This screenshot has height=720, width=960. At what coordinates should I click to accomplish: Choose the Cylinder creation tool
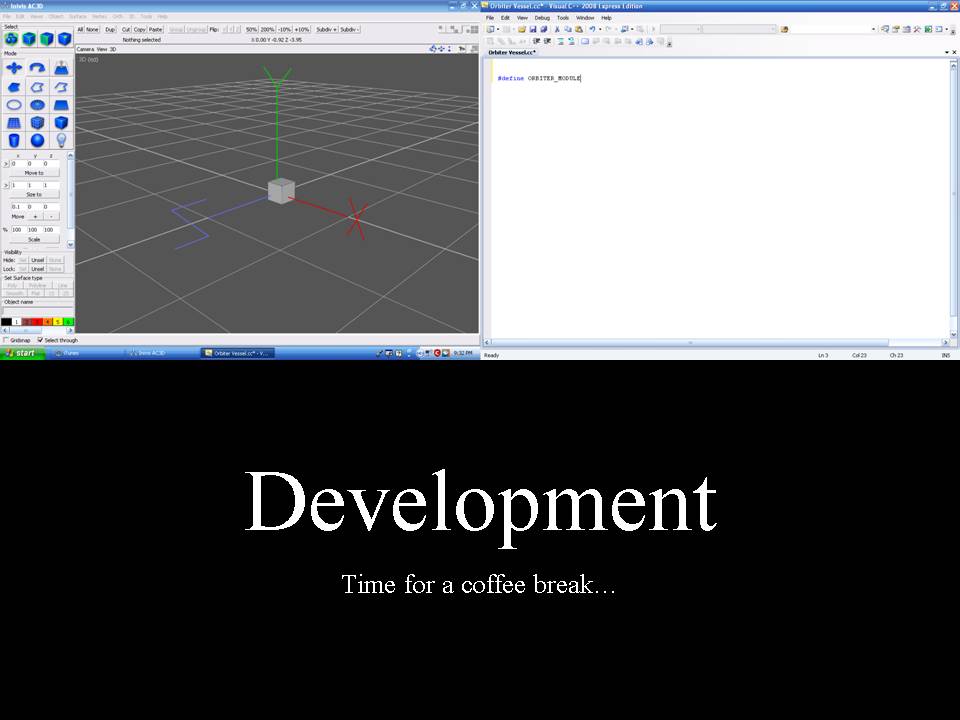click(14, 140)
